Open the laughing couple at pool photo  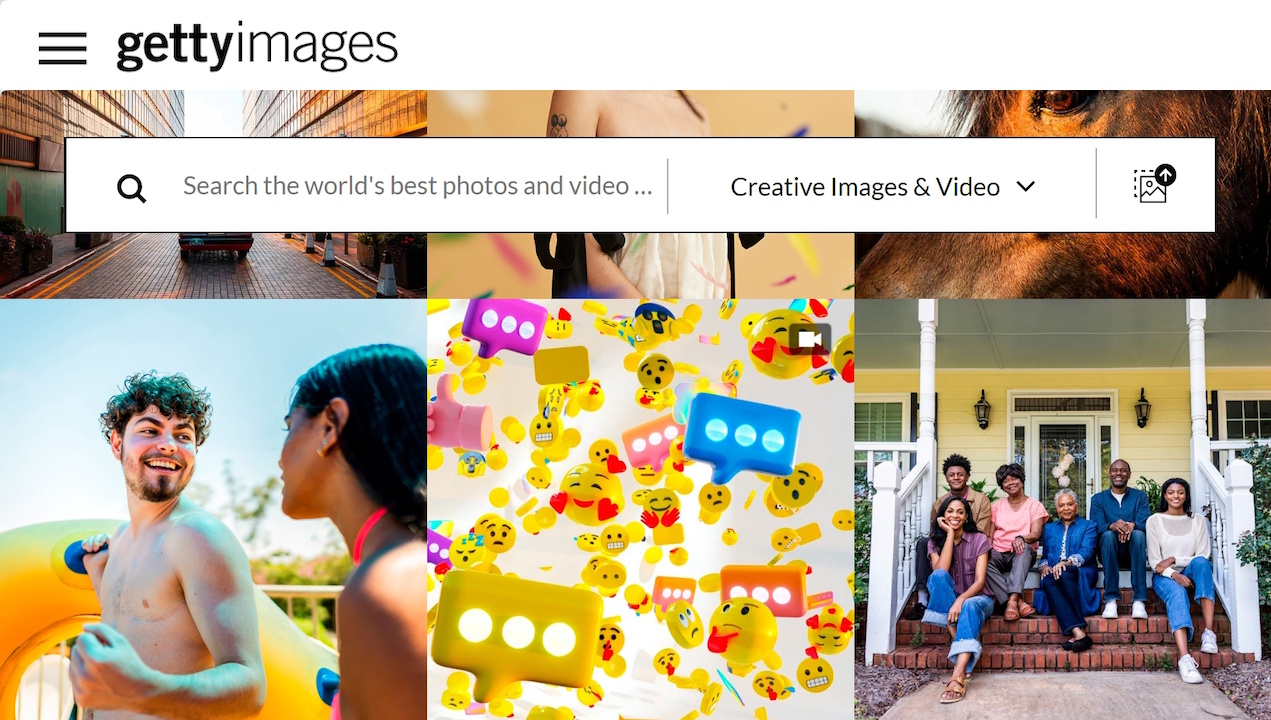click(x=213, y=509)
